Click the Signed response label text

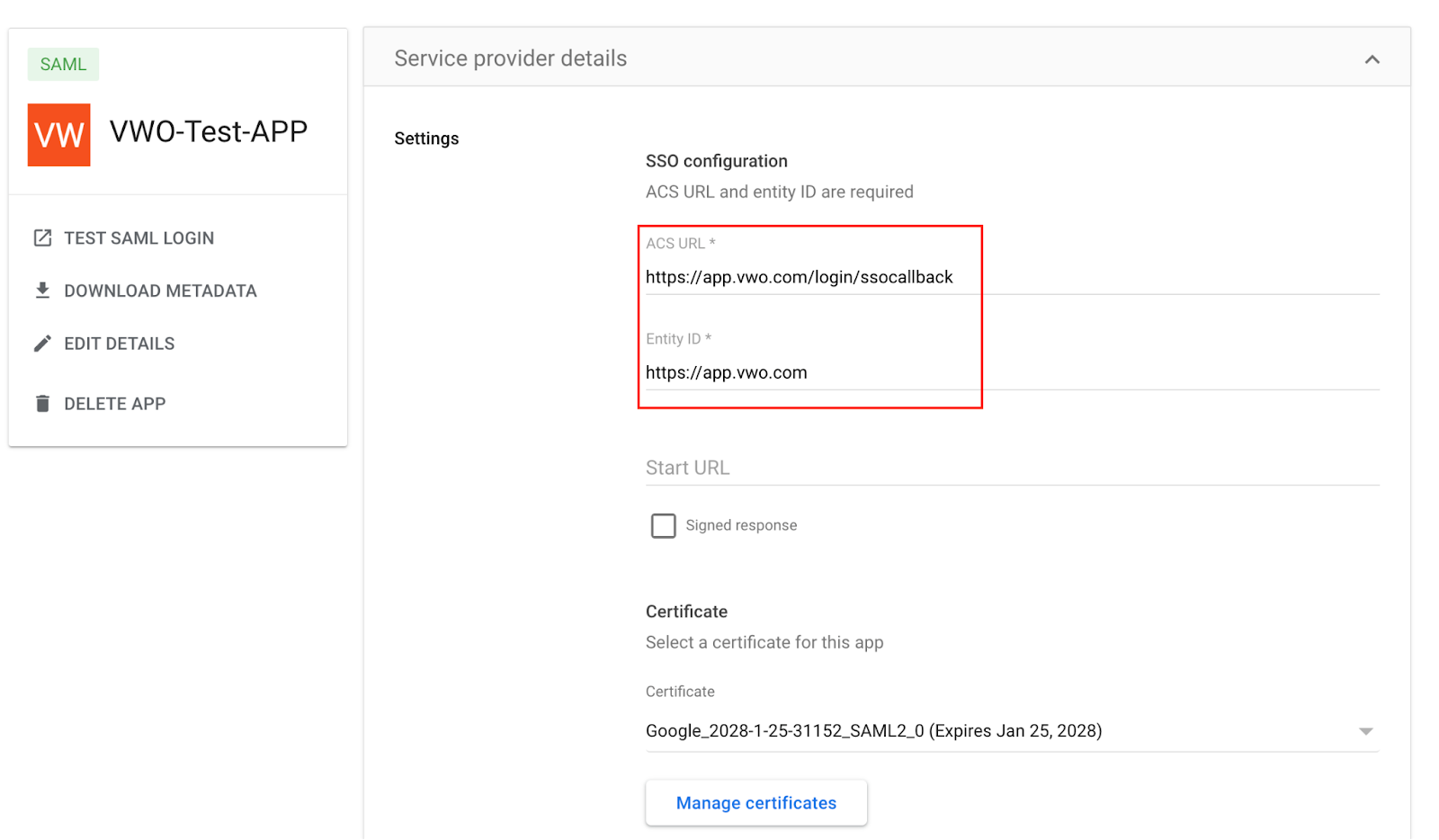pos(741,525)
